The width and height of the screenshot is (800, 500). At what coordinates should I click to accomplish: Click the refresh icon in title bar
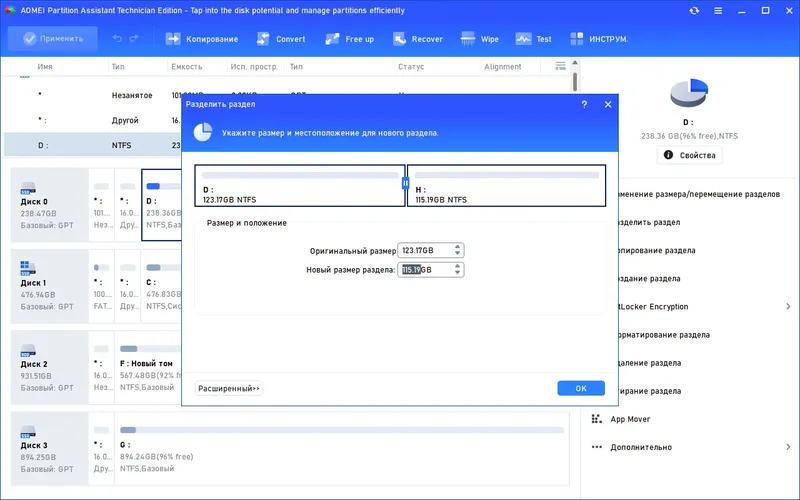(x=694, y=10)
